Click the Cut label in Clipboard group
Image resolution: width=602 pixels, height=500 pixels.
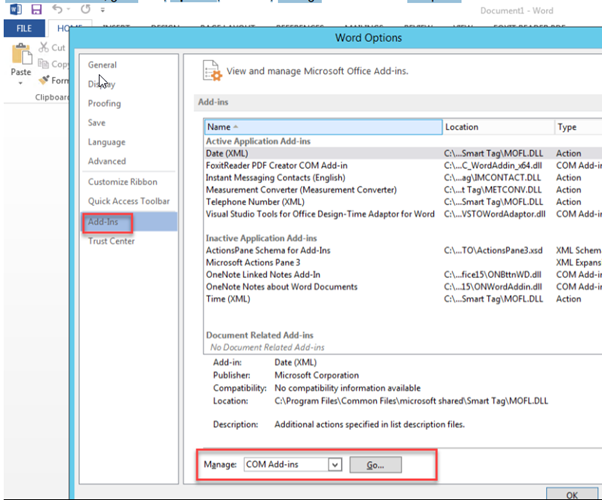58,48
